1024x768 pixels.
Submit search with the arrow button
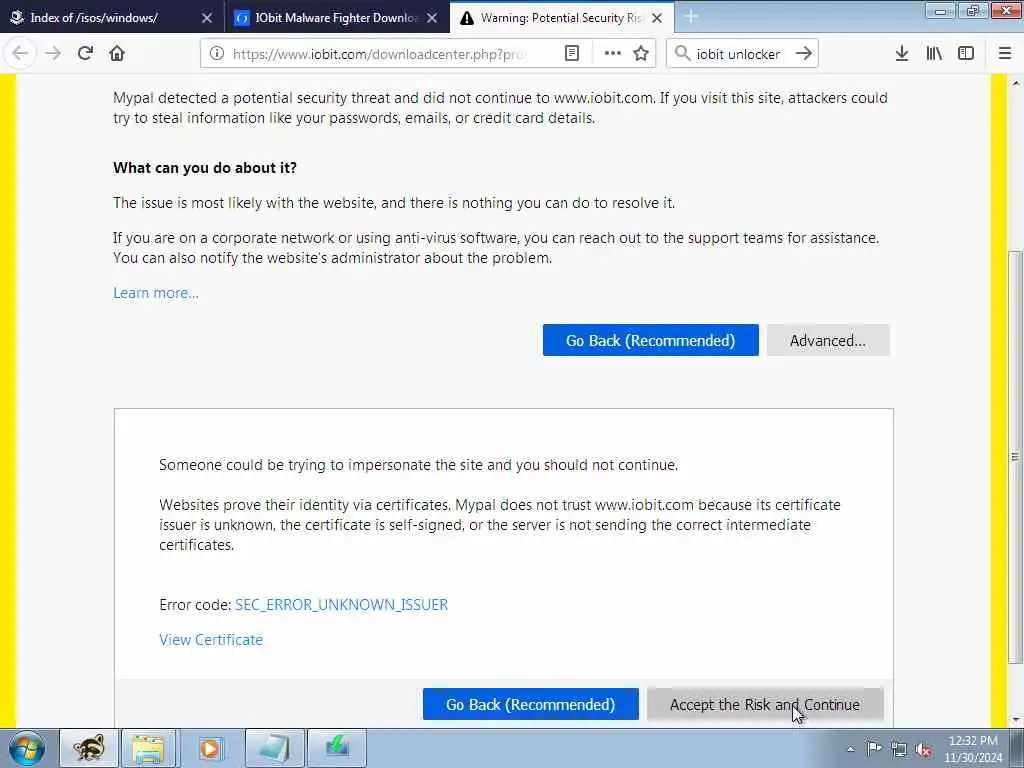(x=804, y=54)
